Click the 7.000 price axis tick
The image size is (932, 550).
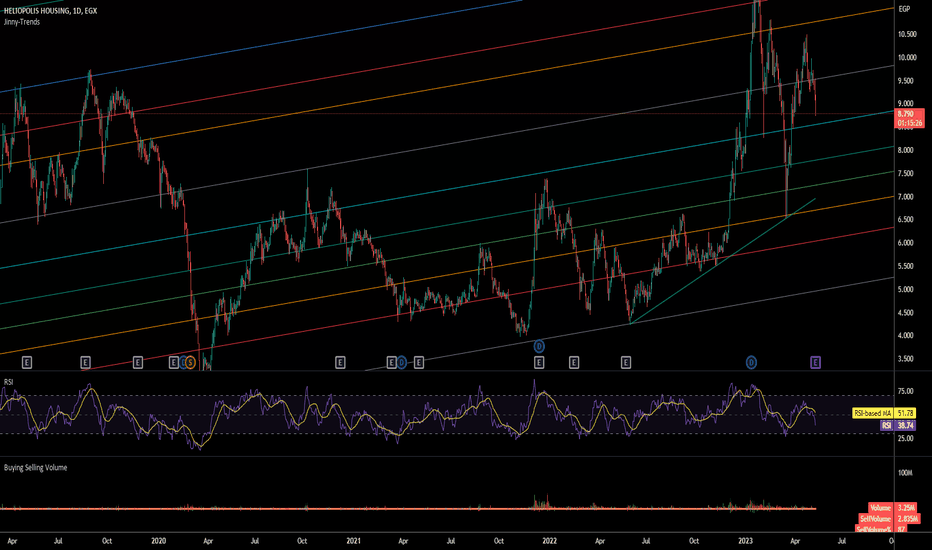[906, 197]
